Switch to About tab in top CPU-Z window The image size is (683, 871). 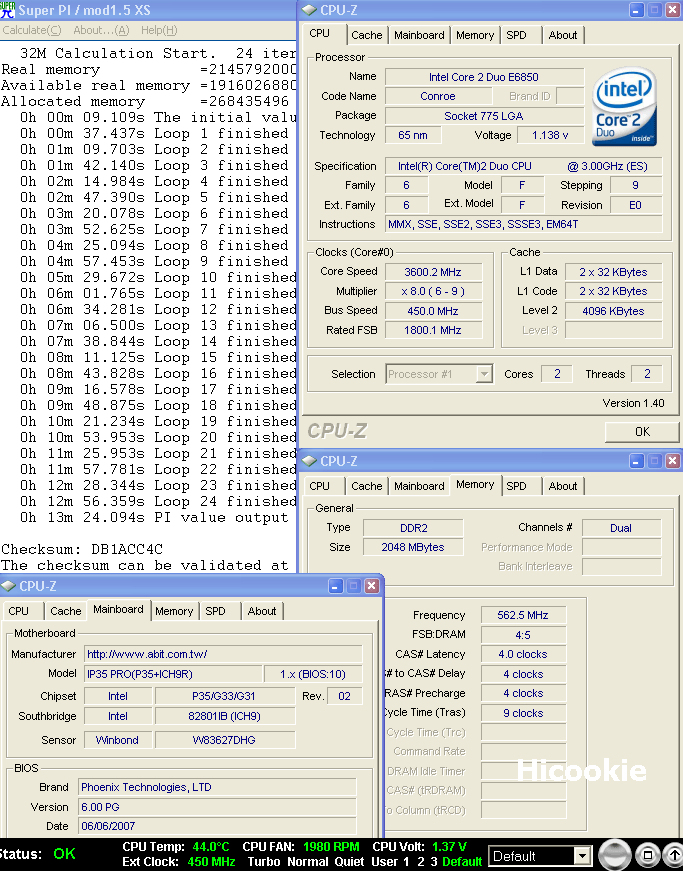pyautogui.click(x=563, y=35)
